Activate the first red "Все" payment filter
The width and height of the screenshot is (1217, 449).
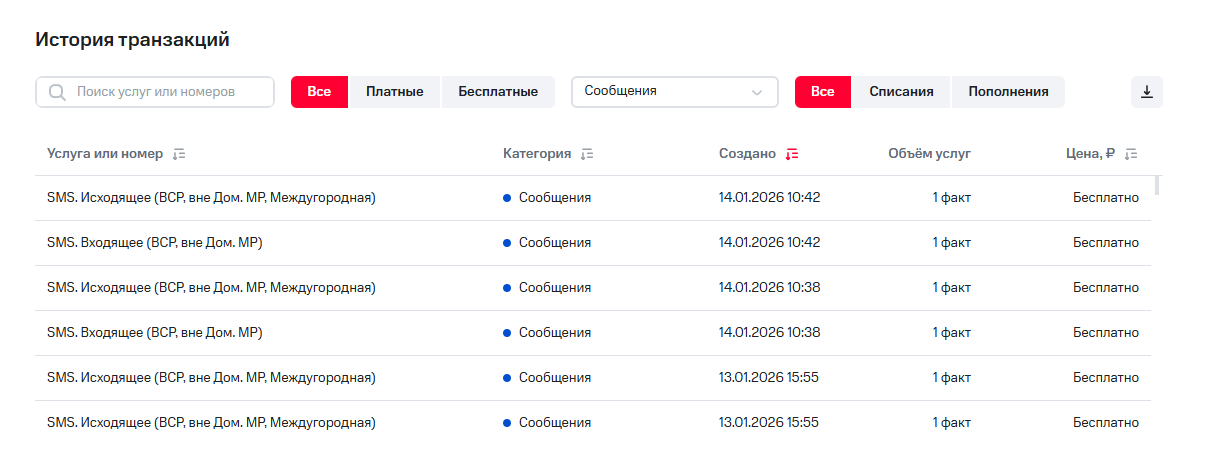coord(319,92)
